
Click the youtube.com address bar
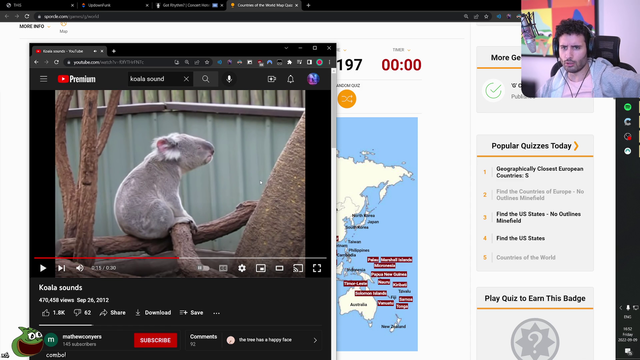coord(118,62)
